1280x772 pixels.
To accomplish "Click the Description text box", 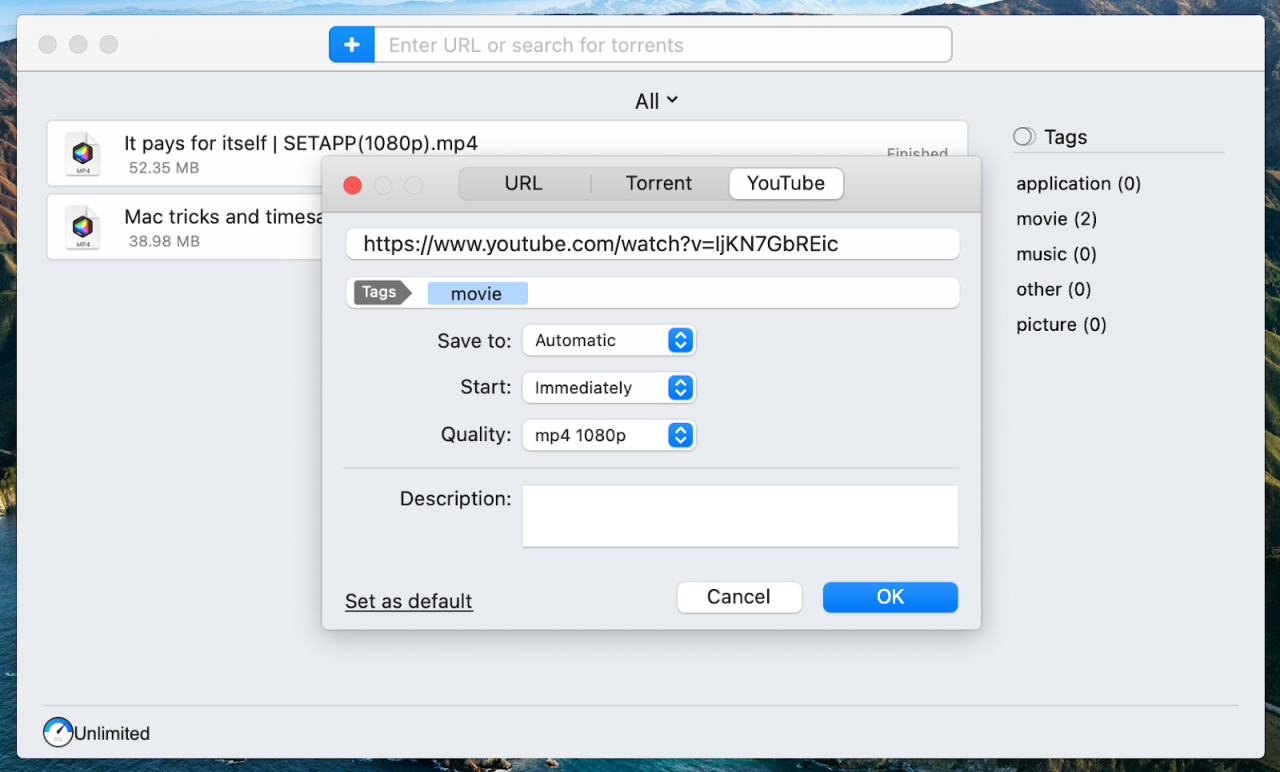I will coord(740,516).
